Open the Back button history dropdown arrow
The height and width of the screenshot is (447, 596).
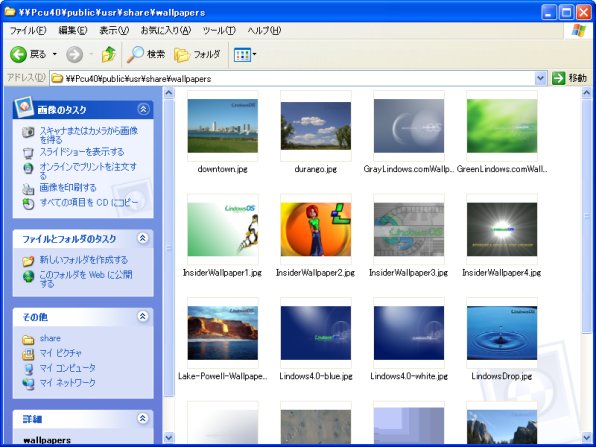pos(55,54)
